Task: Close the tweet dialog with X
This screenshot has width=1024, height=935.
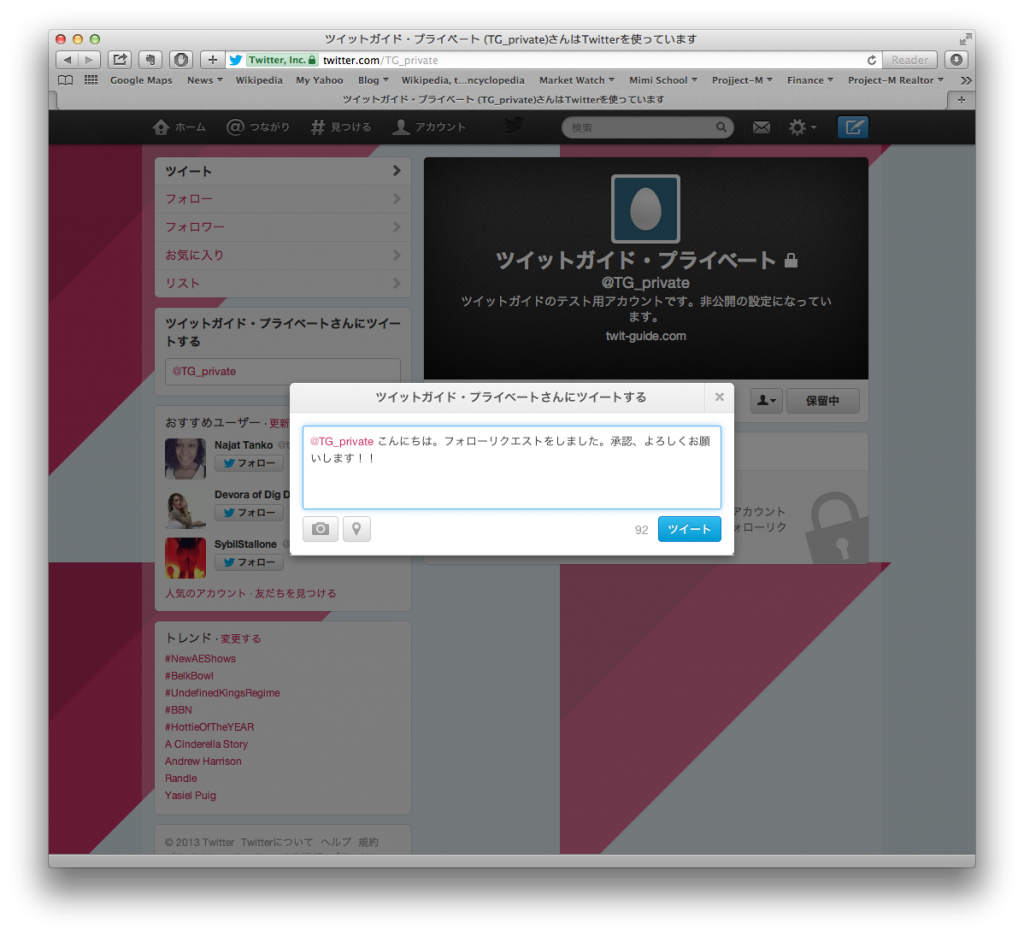Action: coord(719,397)
